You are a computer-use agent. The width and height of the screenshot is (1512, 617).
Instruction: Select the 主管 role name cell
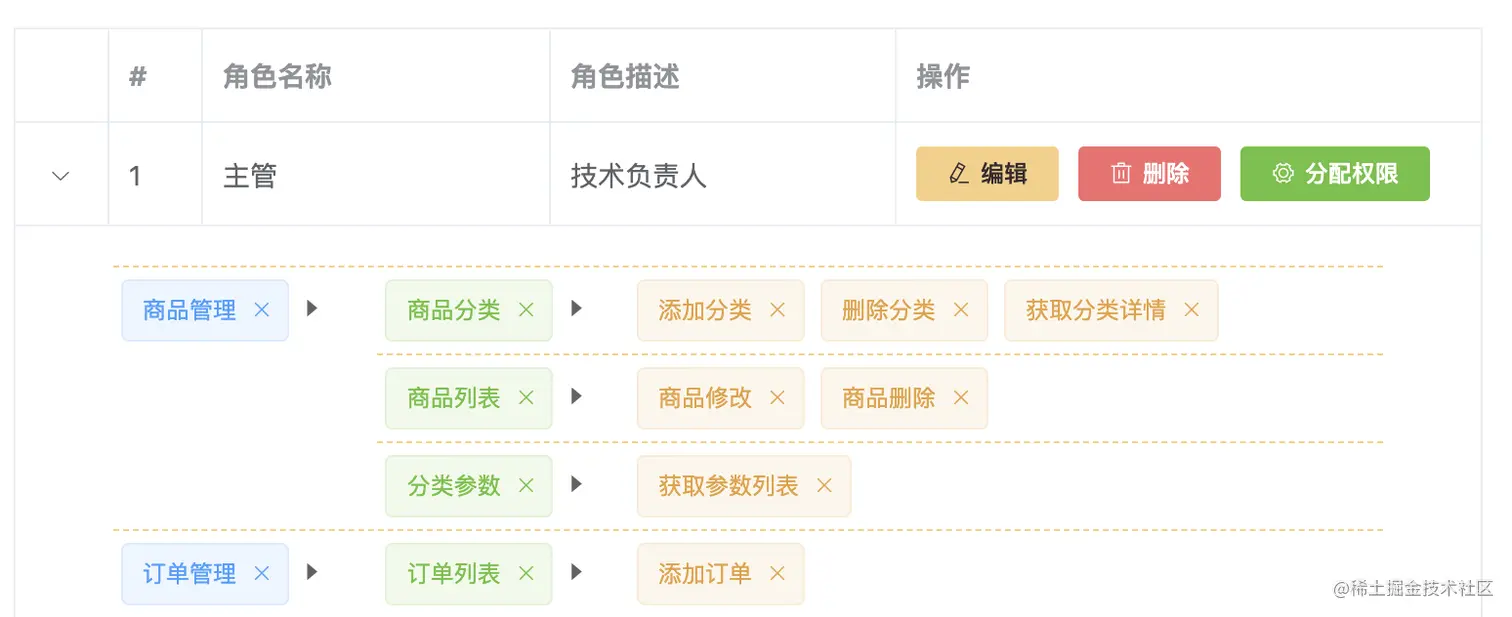[x=249, y=174]
